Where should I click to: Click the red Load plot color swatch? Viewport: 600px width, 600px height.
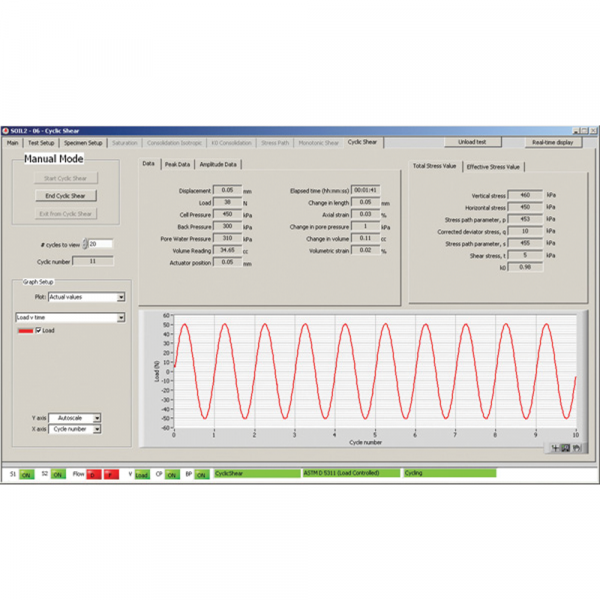[x=24, y=330]
